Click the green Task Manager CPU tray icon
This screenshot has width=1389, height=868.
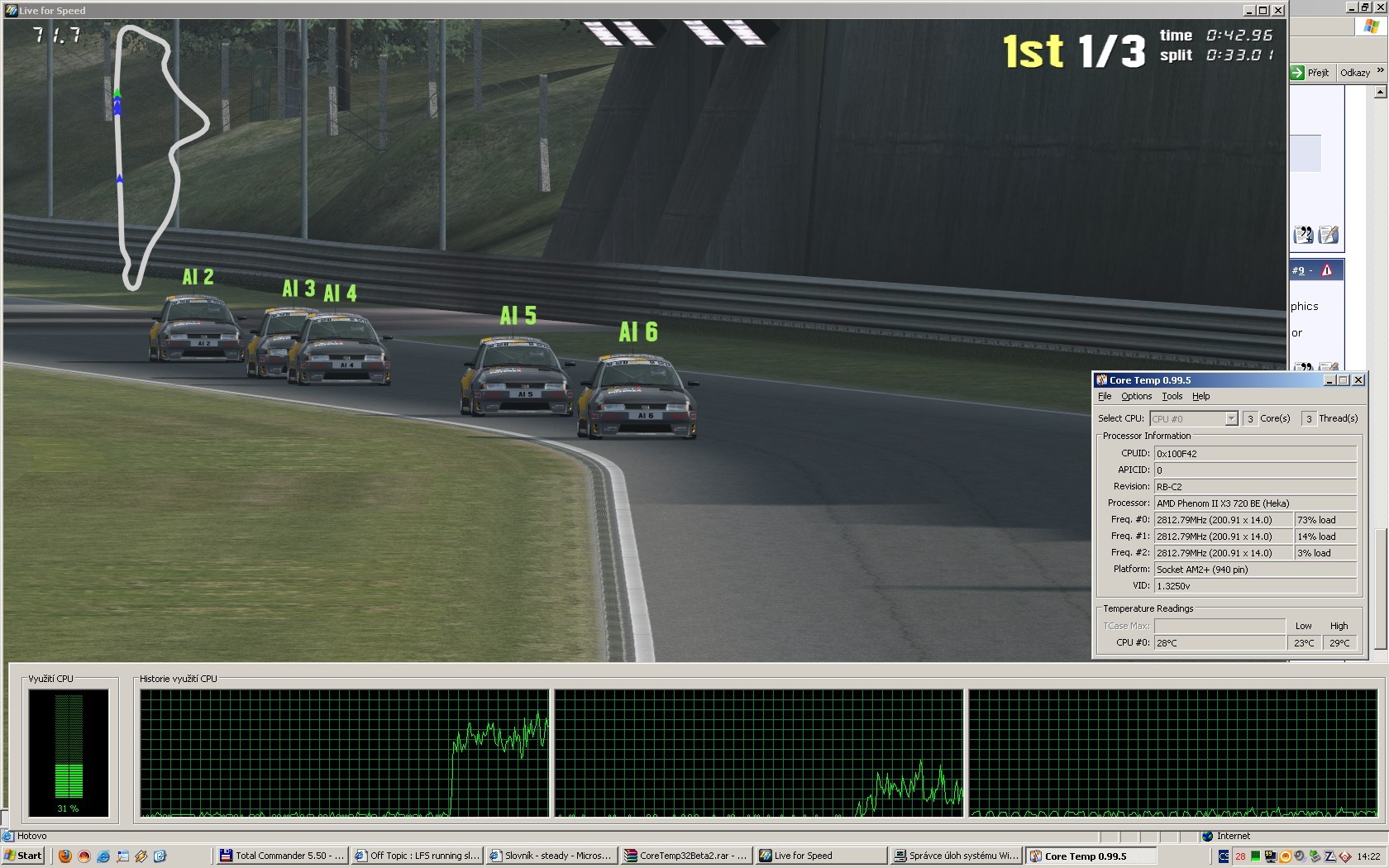point(1255,856)
